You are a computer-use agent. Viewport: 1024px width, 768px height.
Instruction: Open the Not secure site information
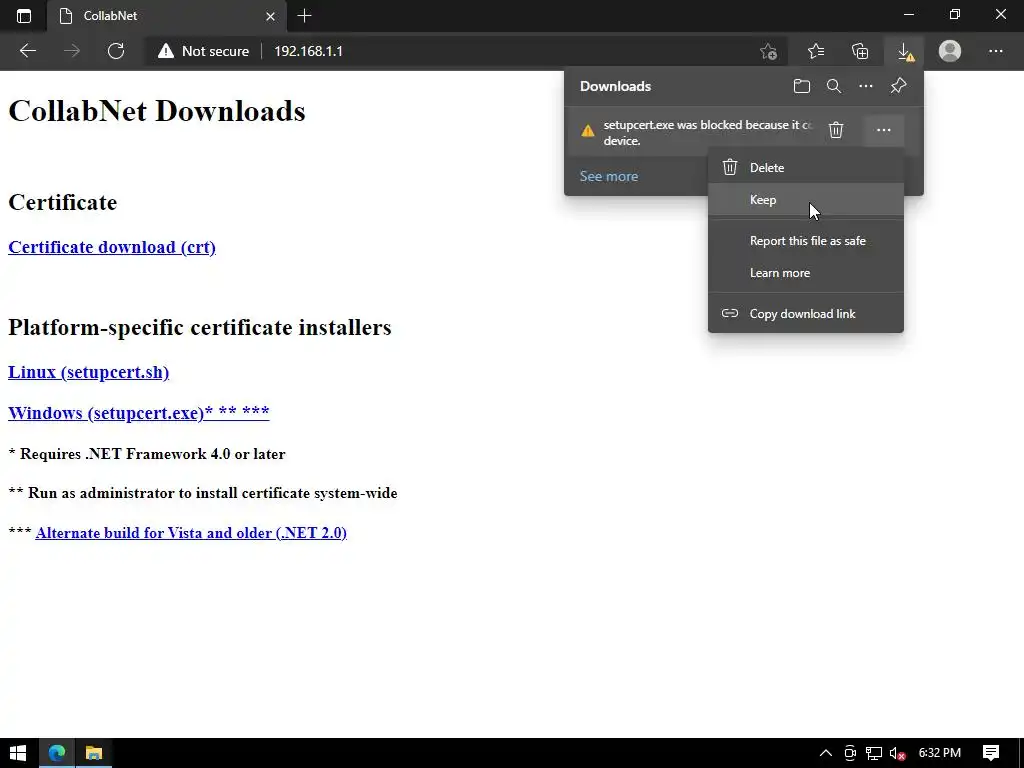pyautogui.click(x=203, y=51)
